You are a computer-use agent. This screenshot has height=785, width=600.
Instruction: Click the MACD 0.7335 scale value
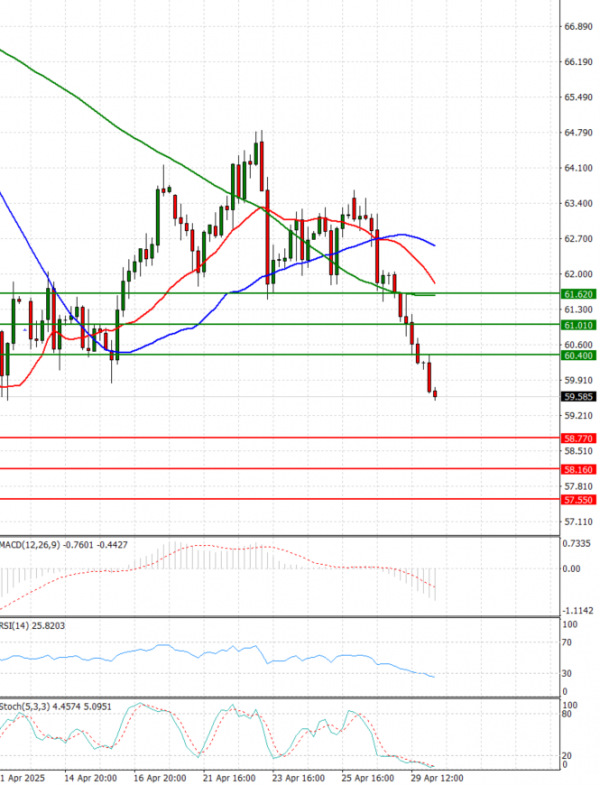tap(576, 544)
